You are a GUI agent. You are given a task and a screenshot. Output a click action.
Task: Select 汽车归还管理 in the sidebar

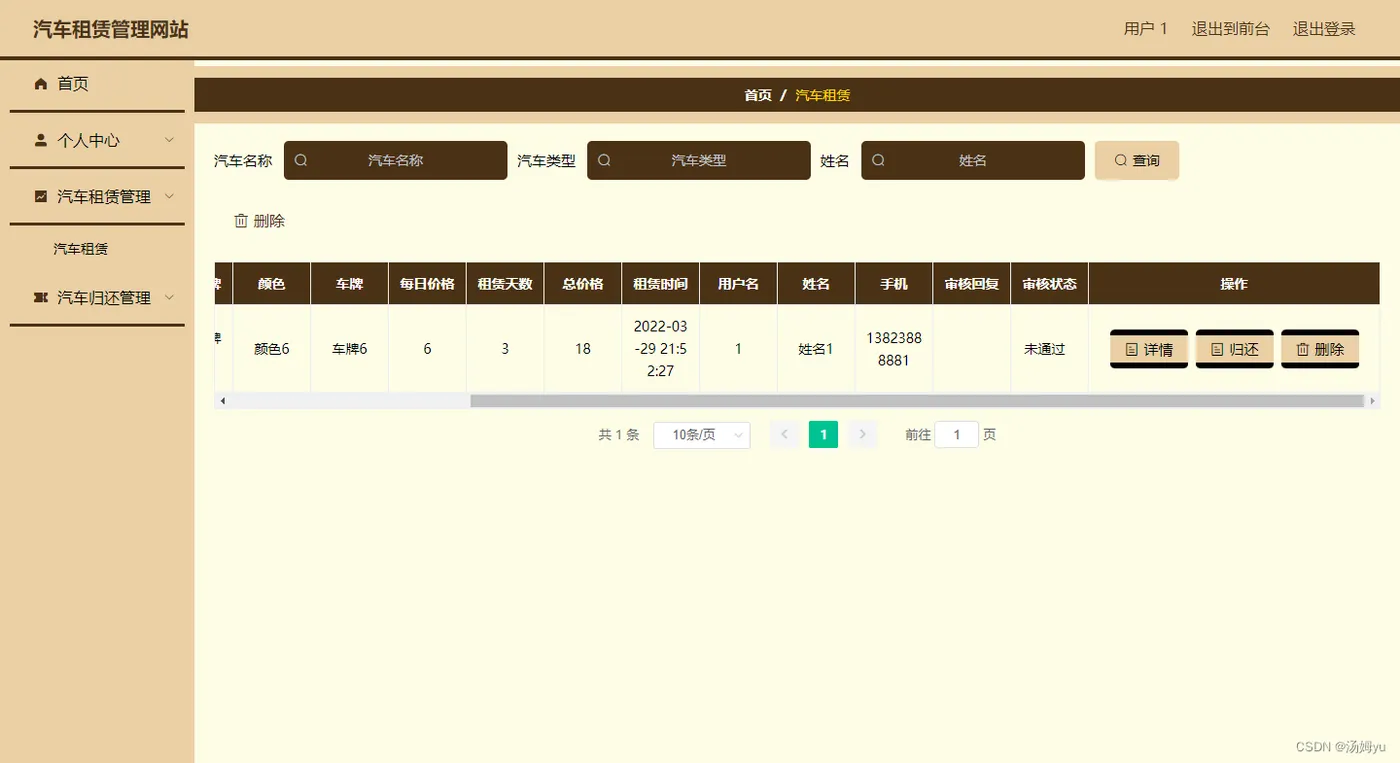(x=97, y=298)
